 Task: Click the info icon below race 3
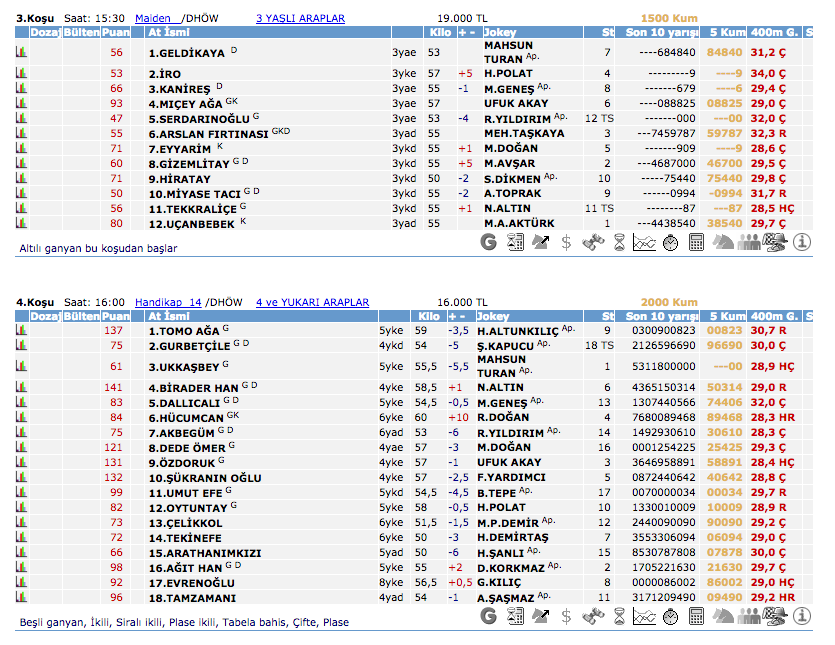click(802, 242)
